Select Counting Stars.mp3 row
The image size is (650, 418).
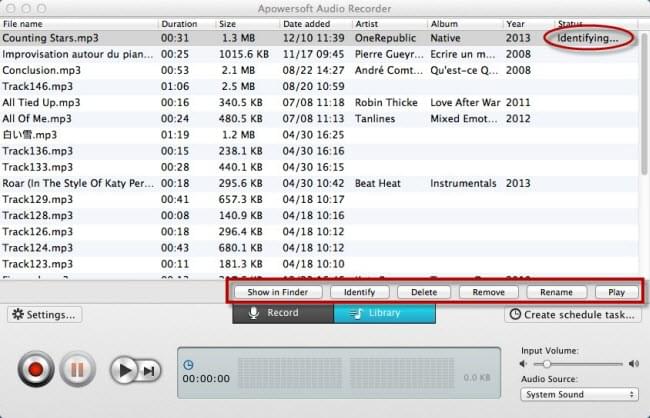point(319,38)
